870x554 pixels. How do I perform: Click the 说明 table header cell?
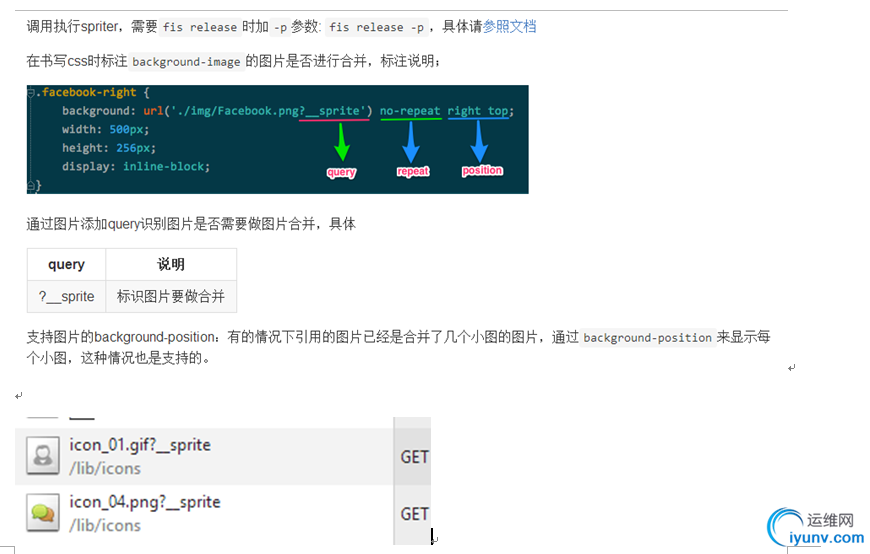171,264
